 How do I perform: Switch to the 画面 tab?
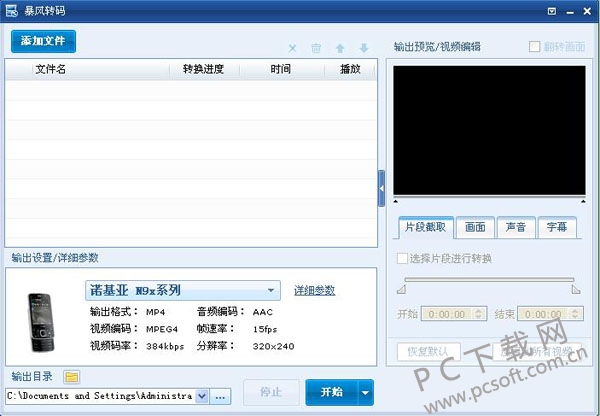click(x=475, y=227)
